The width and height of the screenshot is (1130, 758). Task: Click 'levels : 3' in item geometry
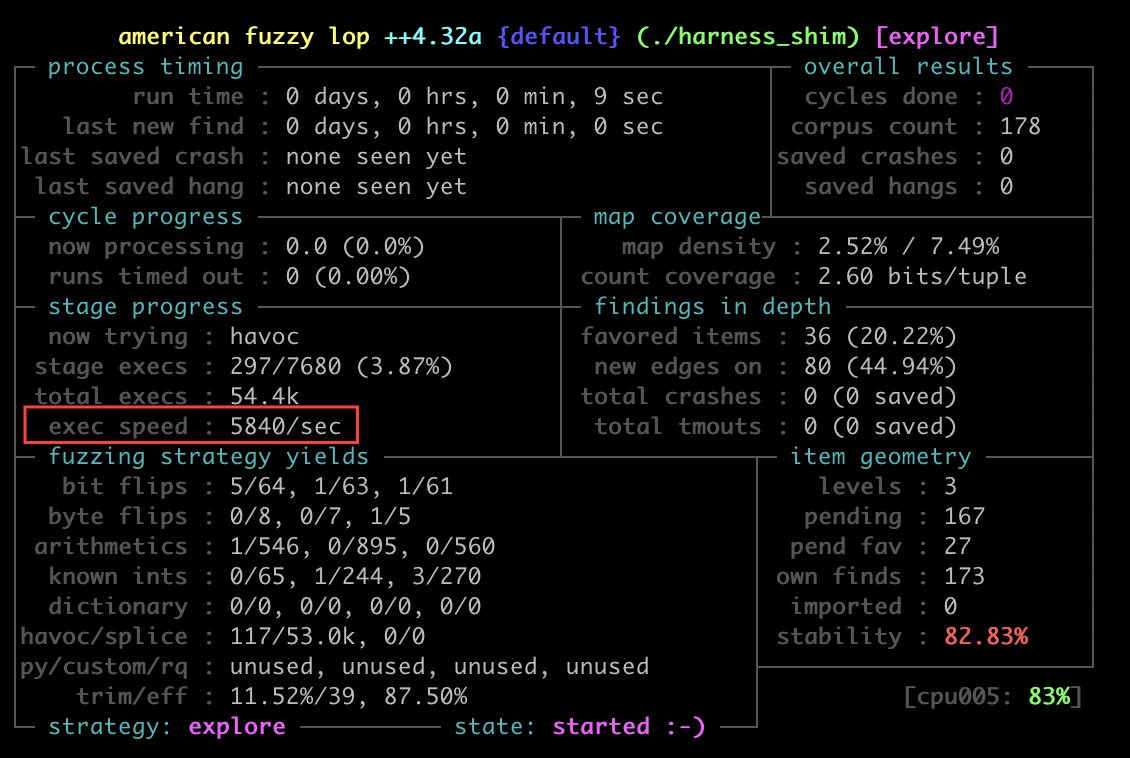click(888, 486)
